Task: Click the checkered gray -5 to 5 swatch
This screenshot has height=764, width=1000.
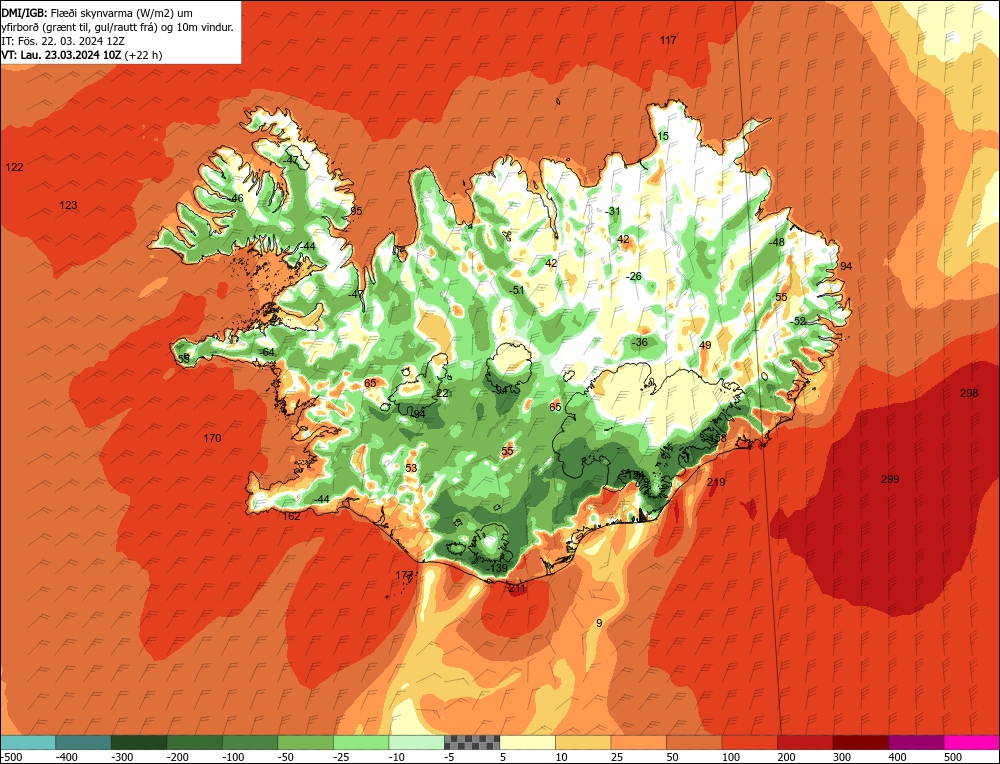Action: (472, 742)
